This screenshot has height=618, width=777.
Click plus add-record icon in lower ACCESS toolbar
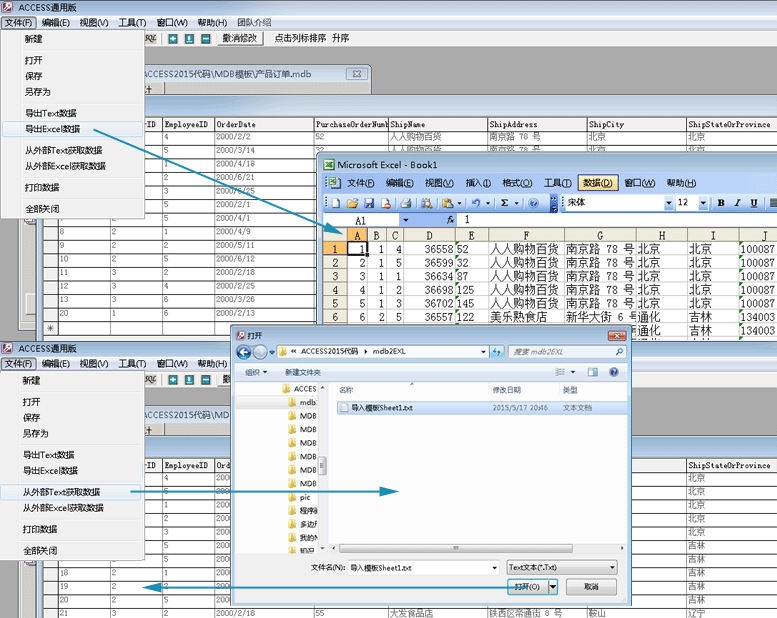click(173, 380)
